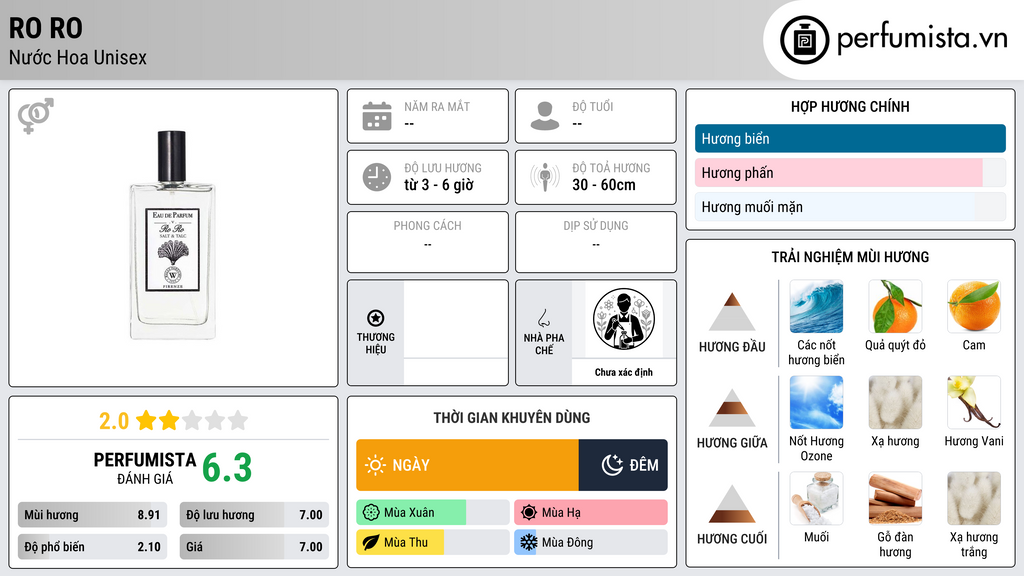Click the Mùa Đông season bar
Image resolution: width=1024 pixels, height=576 pixels.
pos(591,542)
